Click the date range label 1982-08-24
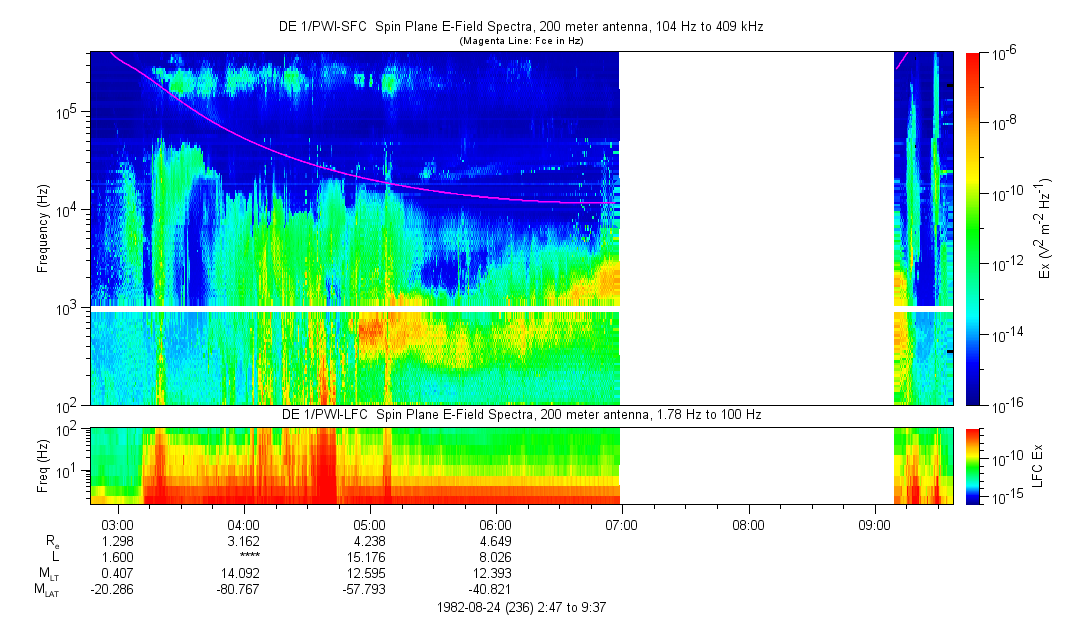 pos(521,607)
